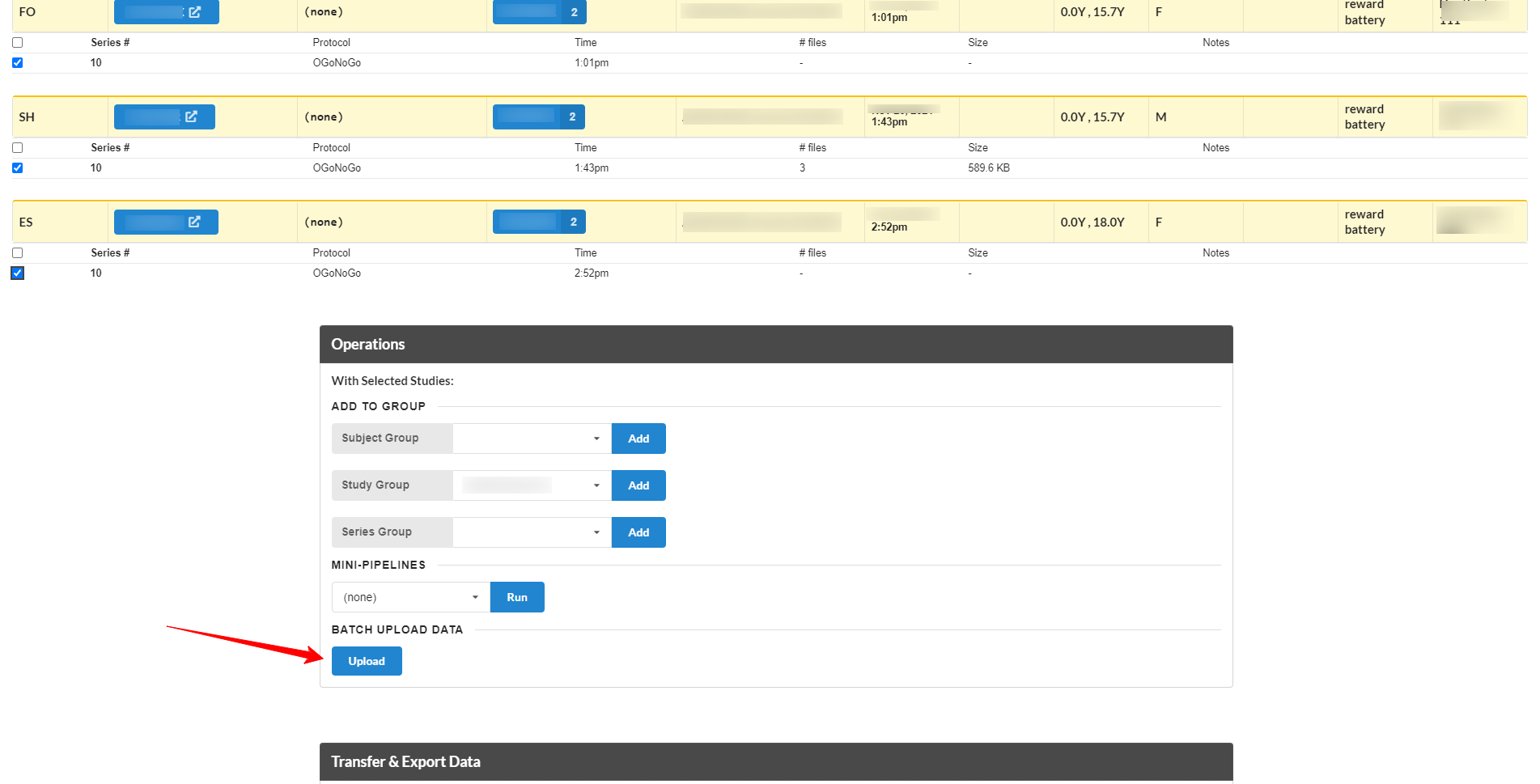Uncheck series 10 checkbox at 1:43pm
Screen dimensions: 1540x784
pos(18,168)
